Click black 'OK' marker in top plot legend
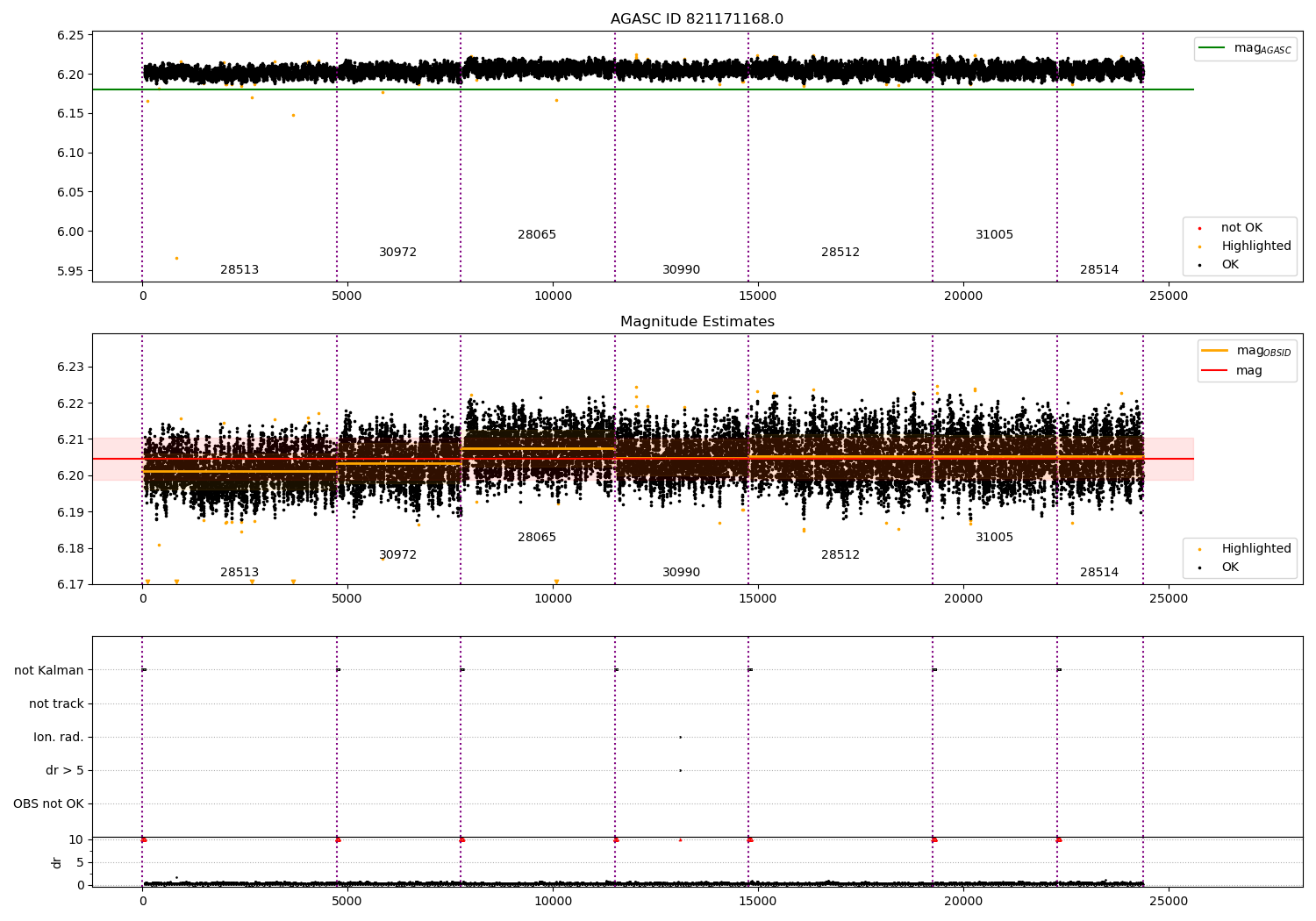Image resolution: width=1316 pixels, height=921 pixels. click(x=1199, y=265)
